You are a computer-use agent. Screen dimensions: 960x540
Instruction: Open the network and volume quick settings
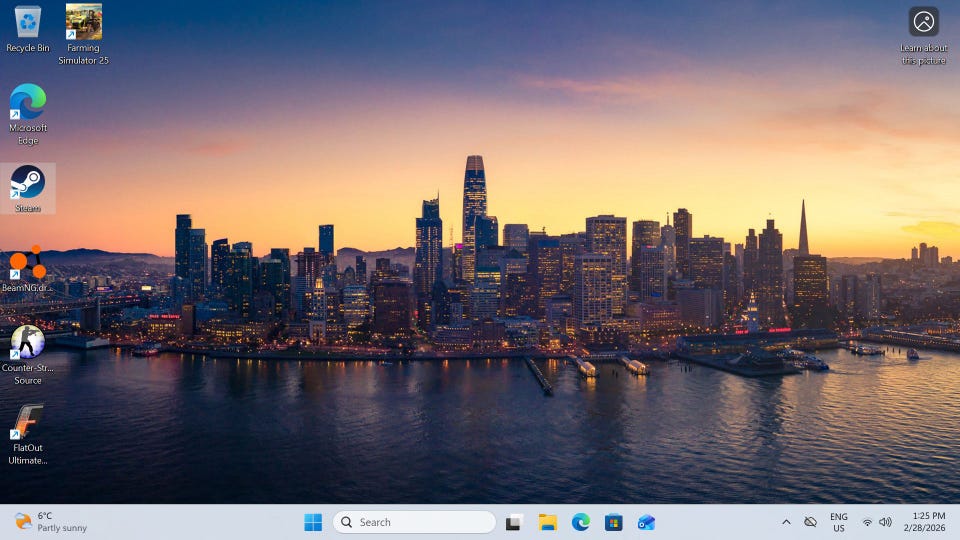click(876, 522)
